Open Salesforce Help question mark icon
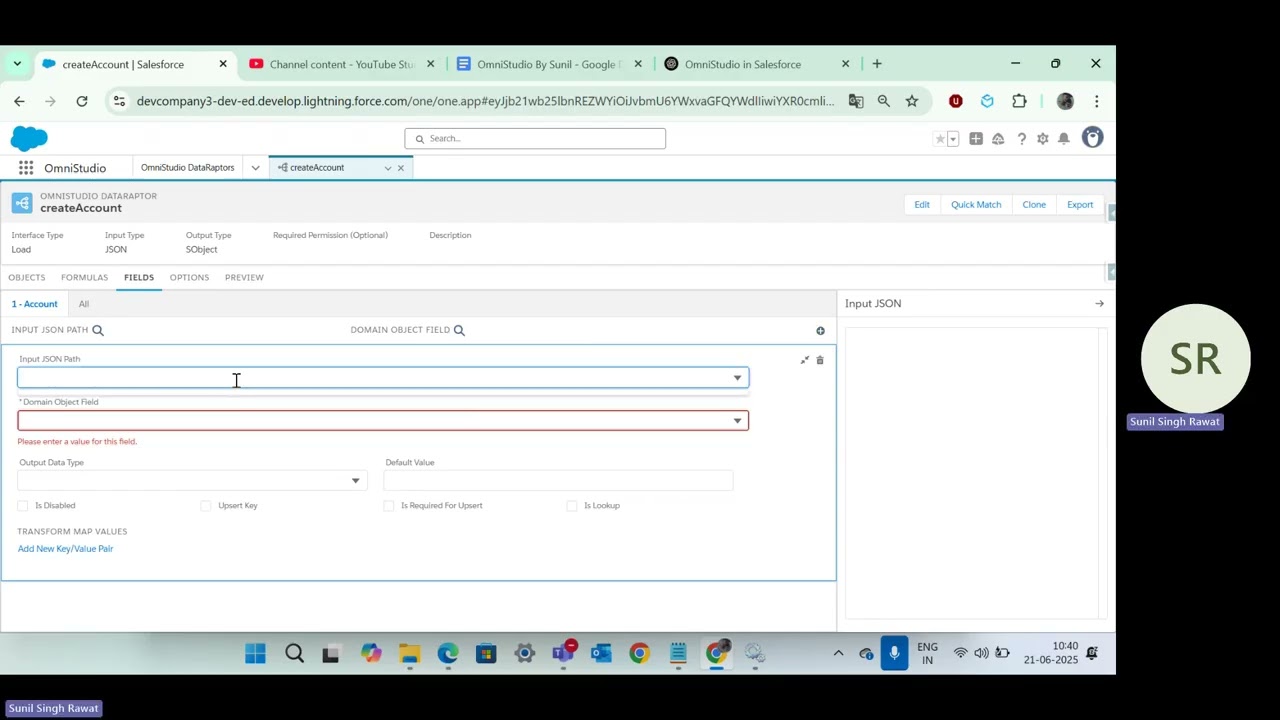1280x720 pixels. click(1021, 139)
